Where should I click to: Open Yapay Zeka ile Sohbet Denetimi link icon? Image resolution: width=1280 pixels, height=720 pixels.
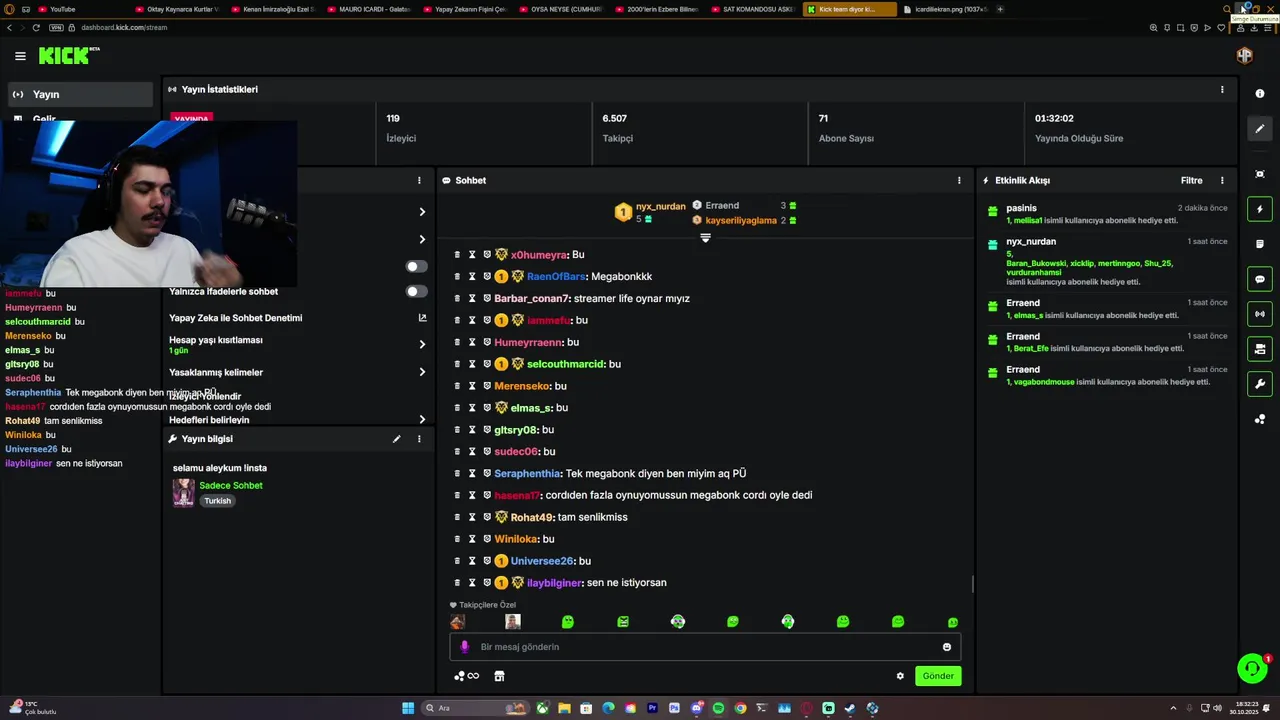point(422,318)
